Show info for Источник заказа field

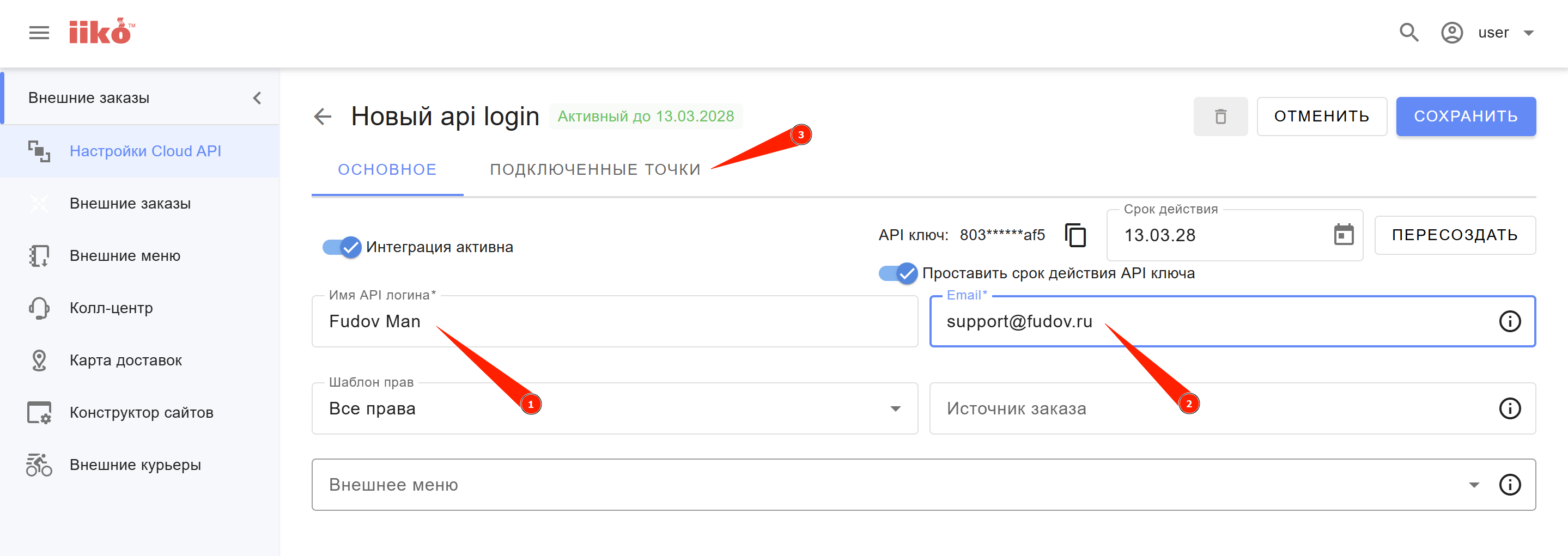pos(1509,409)
